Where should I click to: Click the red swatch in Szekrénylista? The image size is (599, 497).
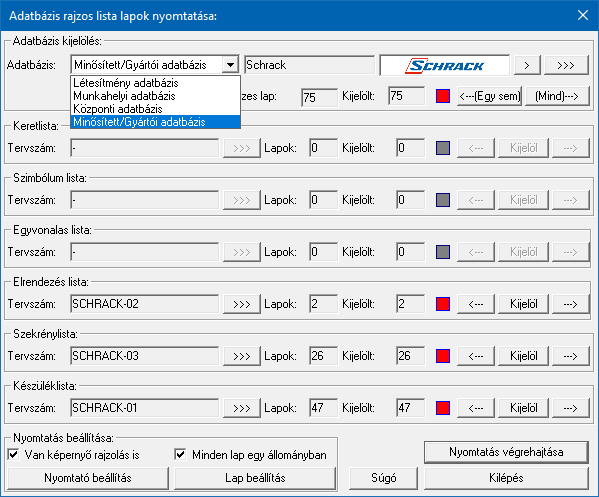(443, 356)
